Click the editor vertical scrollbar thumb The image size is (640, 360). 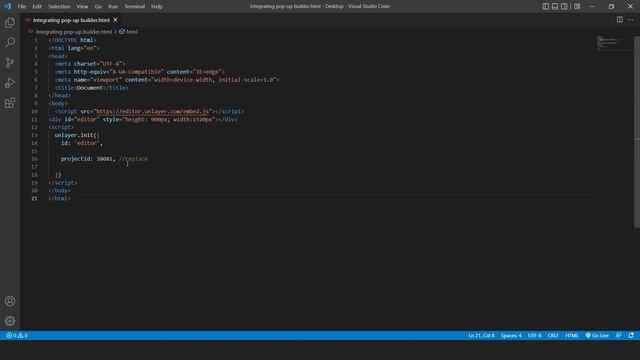pos(637,132)
